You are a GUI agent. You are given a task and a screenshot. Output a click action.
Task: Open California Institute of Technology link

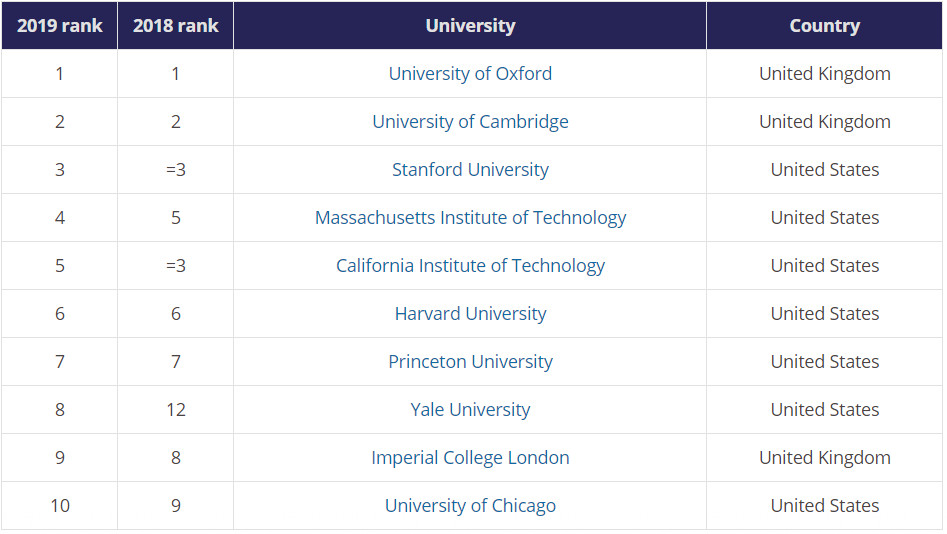coord(470,266)
